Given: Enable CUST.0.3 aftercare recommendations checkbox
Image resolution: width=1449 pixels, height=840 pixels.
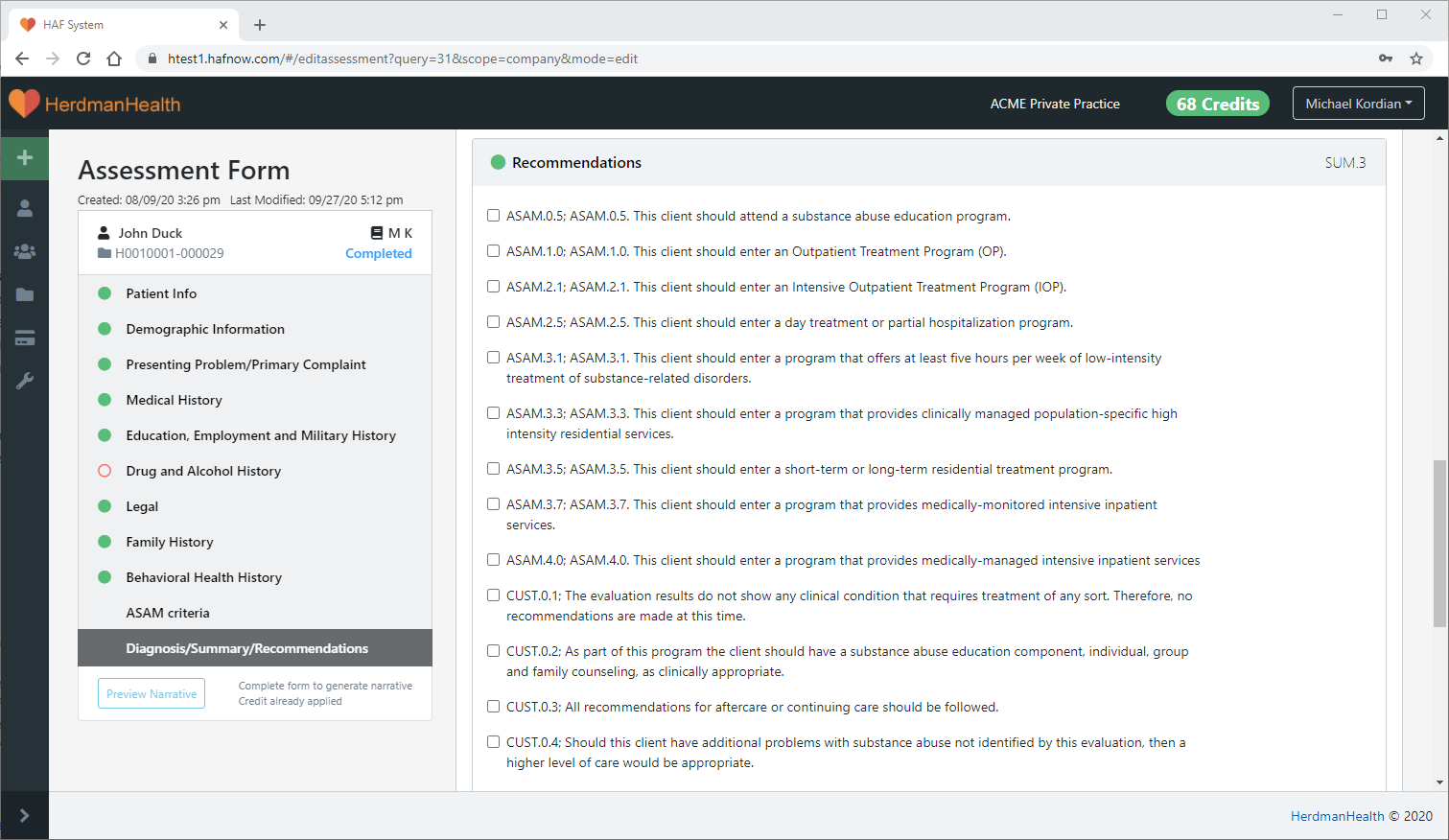Looking at the screenshot, I should (493, 707).
